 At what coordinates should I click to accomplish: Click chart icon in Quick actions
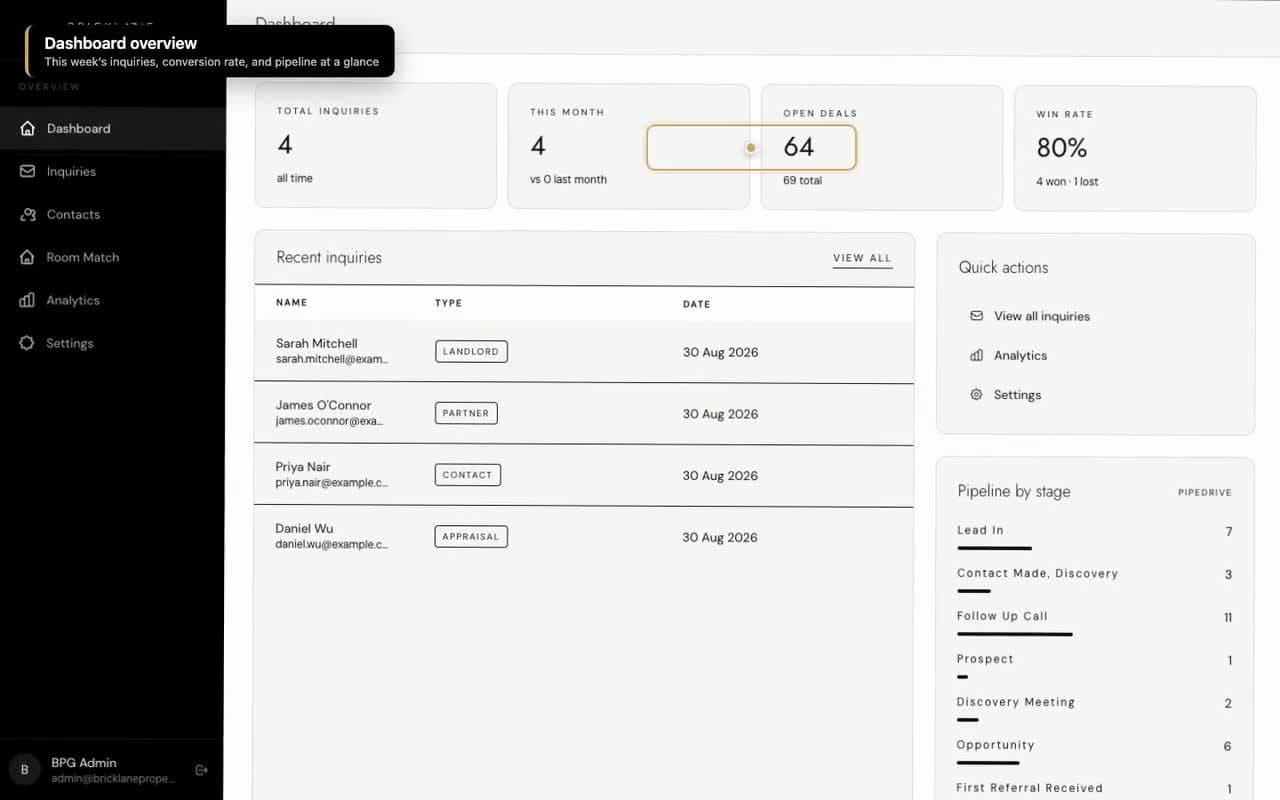tap(976, 355)
